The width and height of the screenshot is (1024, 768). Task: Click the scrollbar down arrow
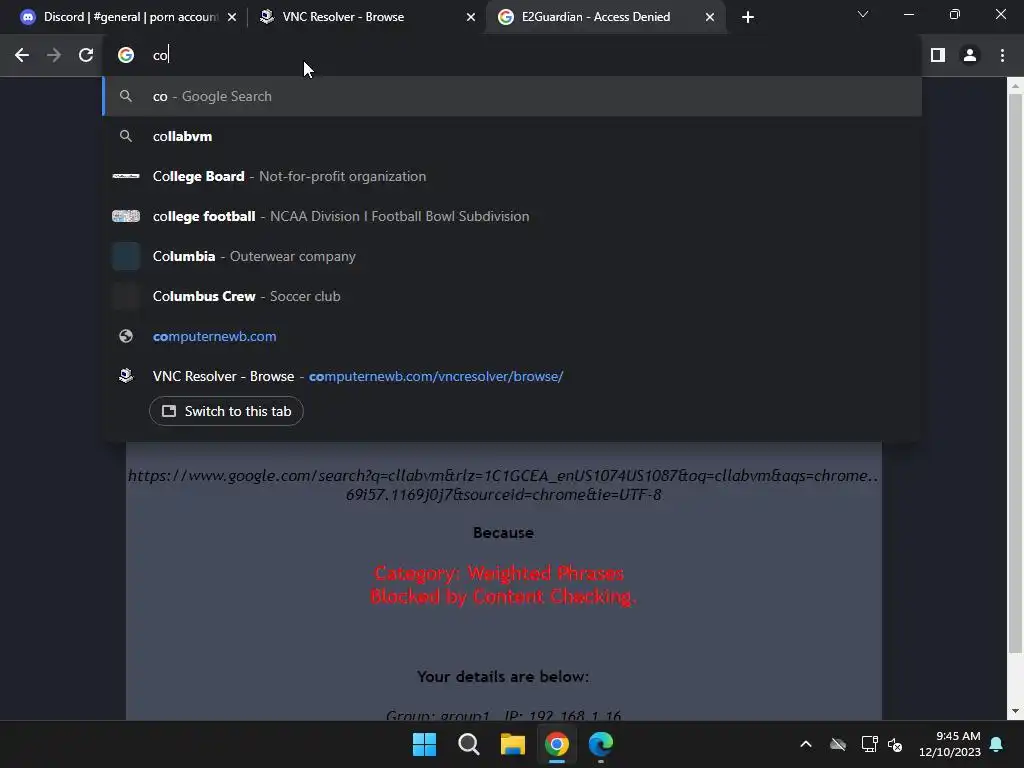coord(1015,711)
